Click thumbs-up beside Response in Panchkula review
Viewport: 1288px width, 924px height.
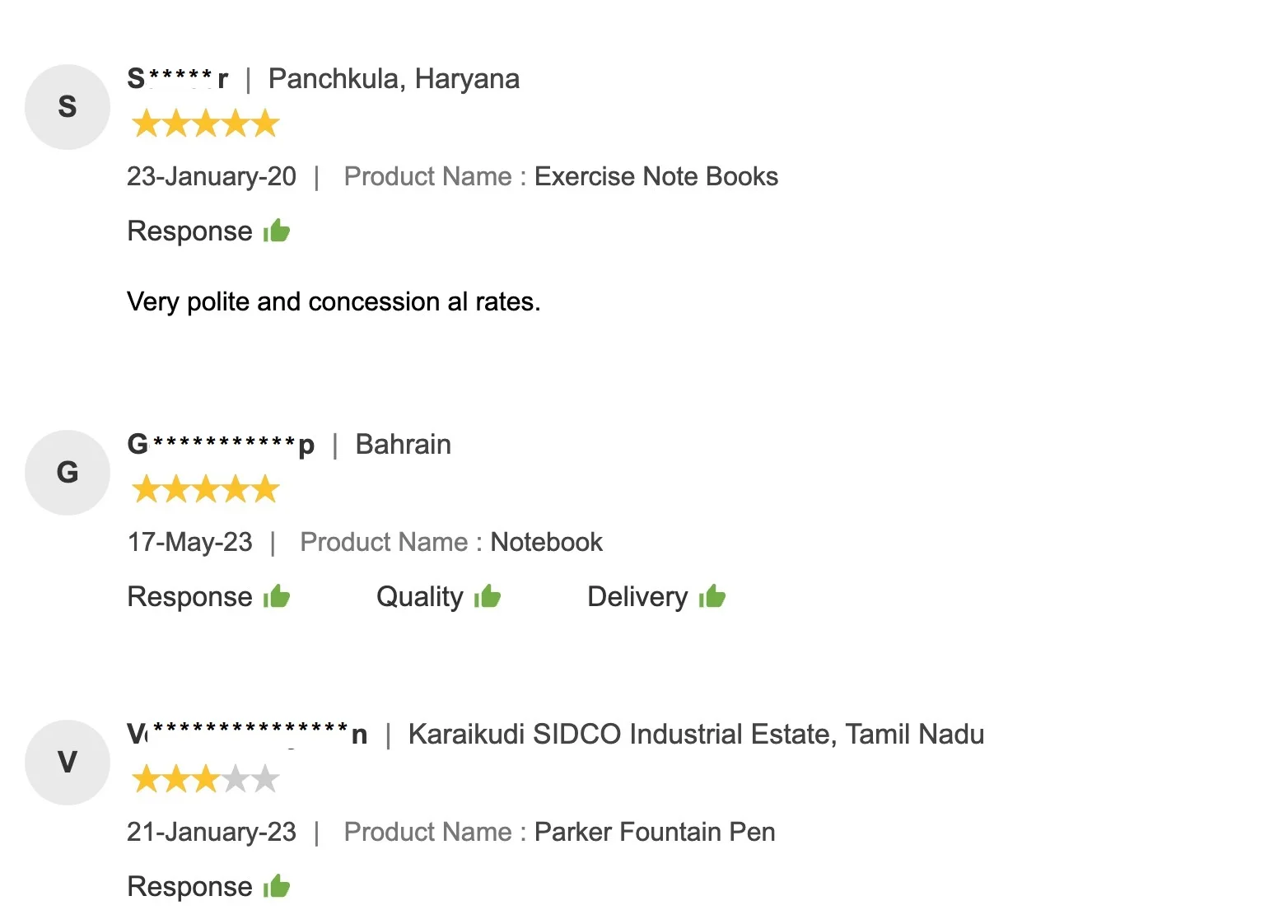click(278, 231)
